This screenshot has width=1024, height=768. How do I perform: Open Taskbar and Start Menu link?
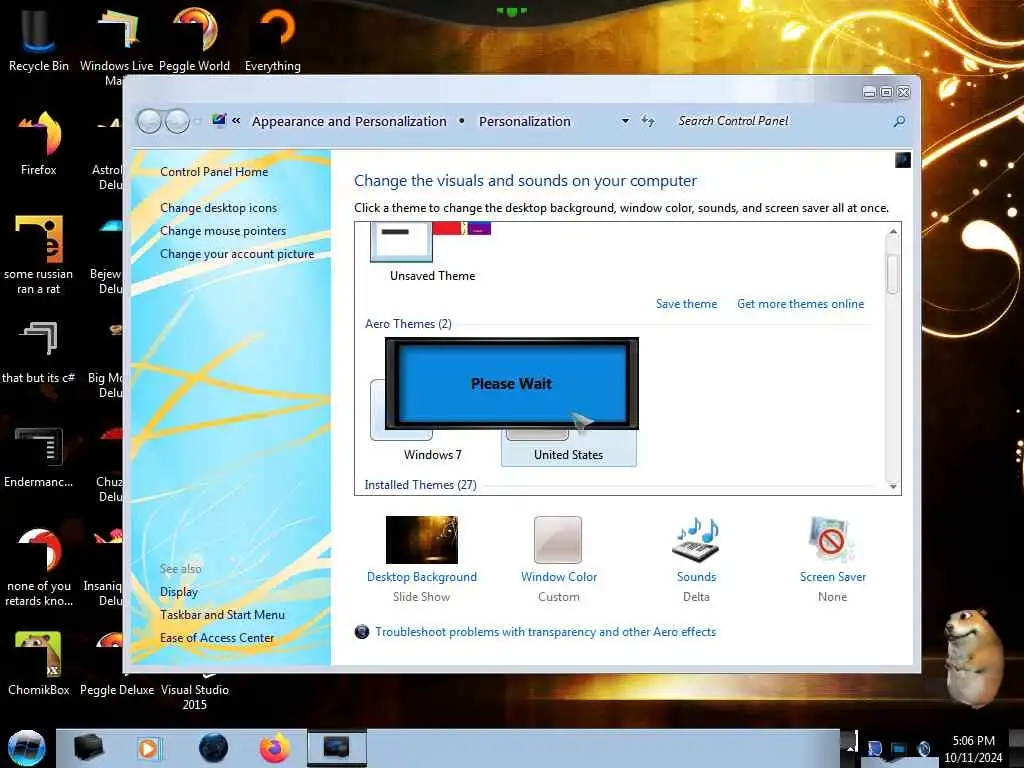click(x=223, y=615)
